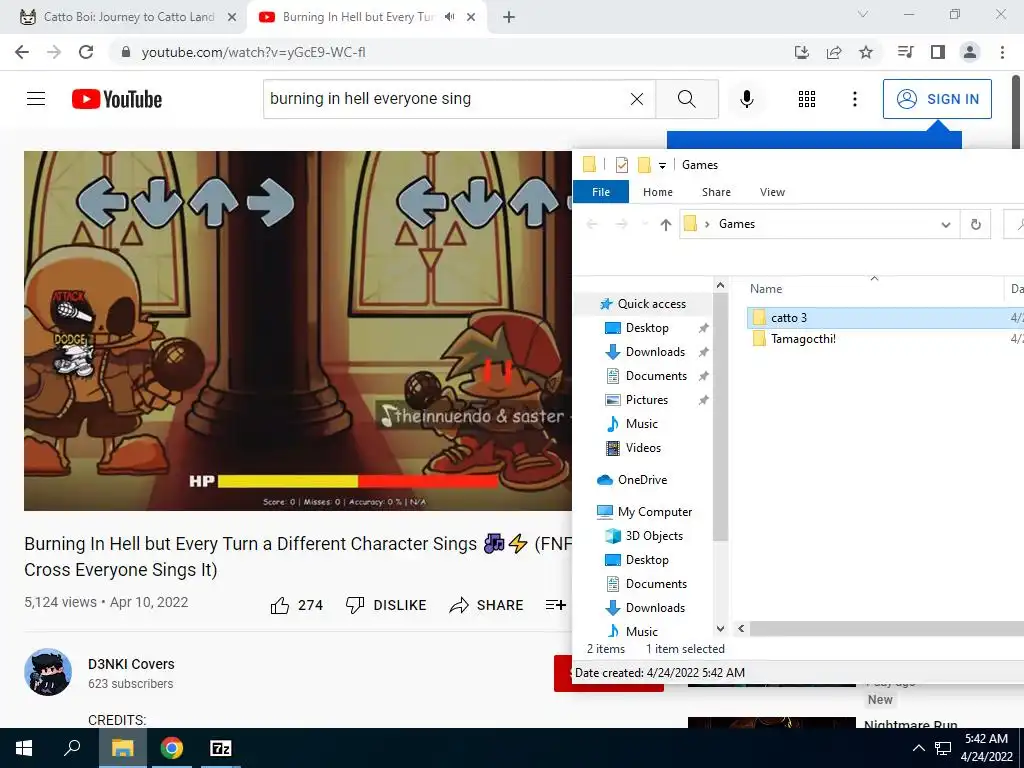The image size is (1024, 768).
Task: Open Videos in the navigation pane
Action: [x=643, y=448]
